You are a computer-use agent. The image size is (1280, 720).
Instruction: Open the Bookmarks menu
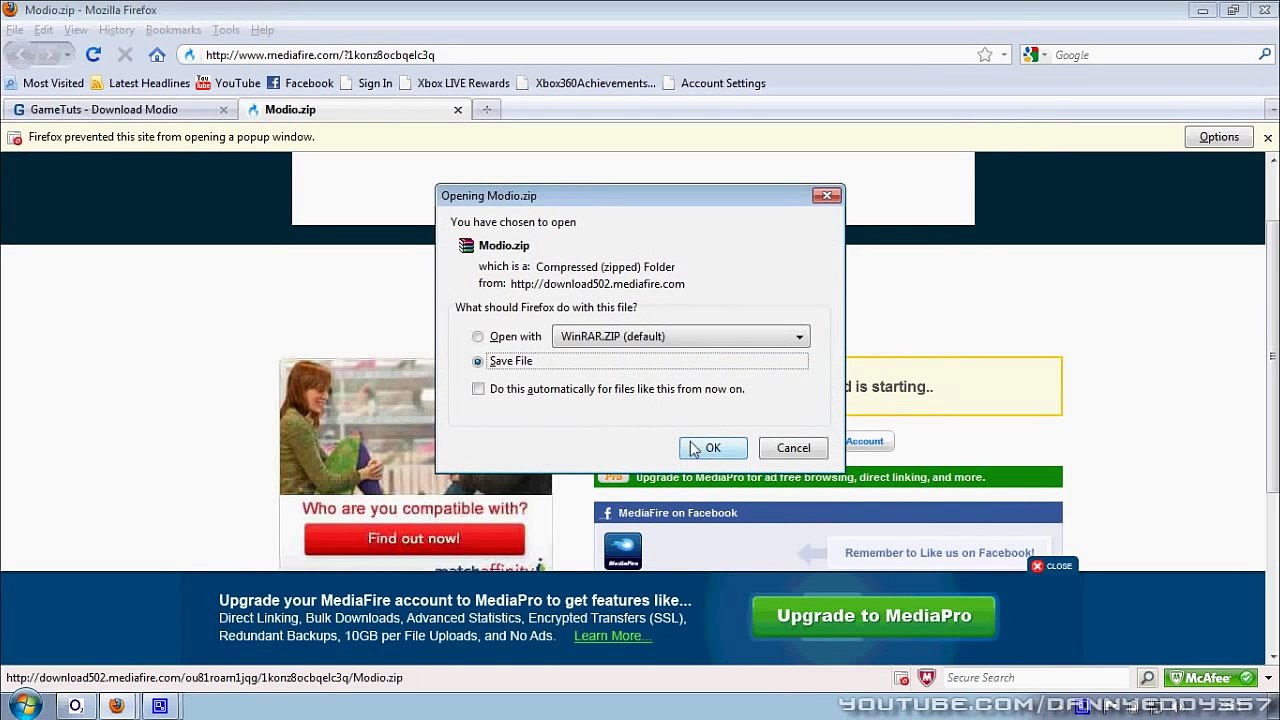pos(173,30)
